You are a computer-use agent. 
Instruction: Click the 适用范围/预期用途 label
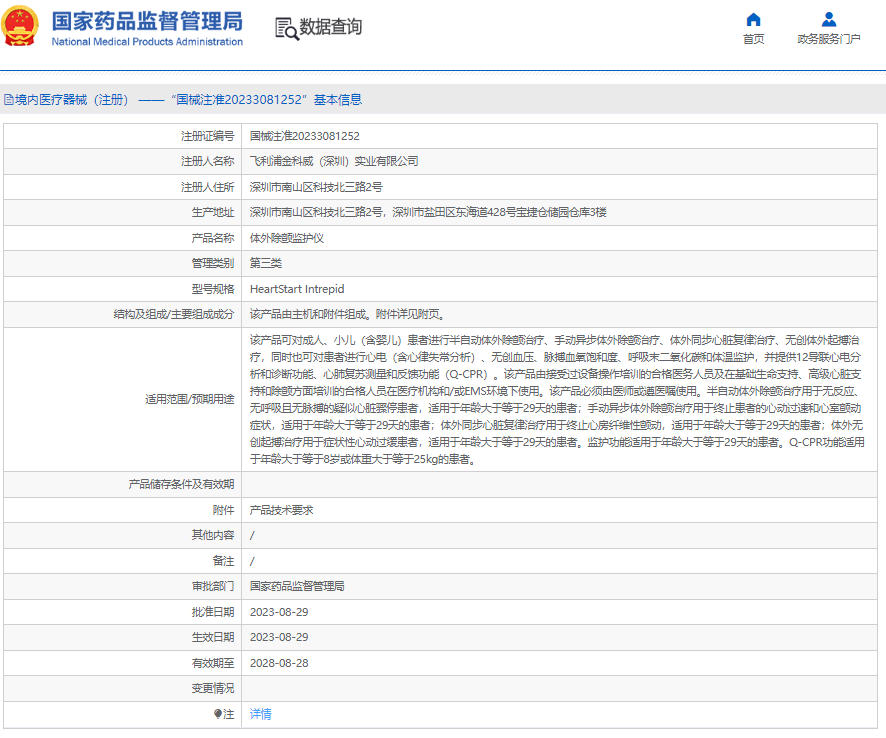[189, 400]
